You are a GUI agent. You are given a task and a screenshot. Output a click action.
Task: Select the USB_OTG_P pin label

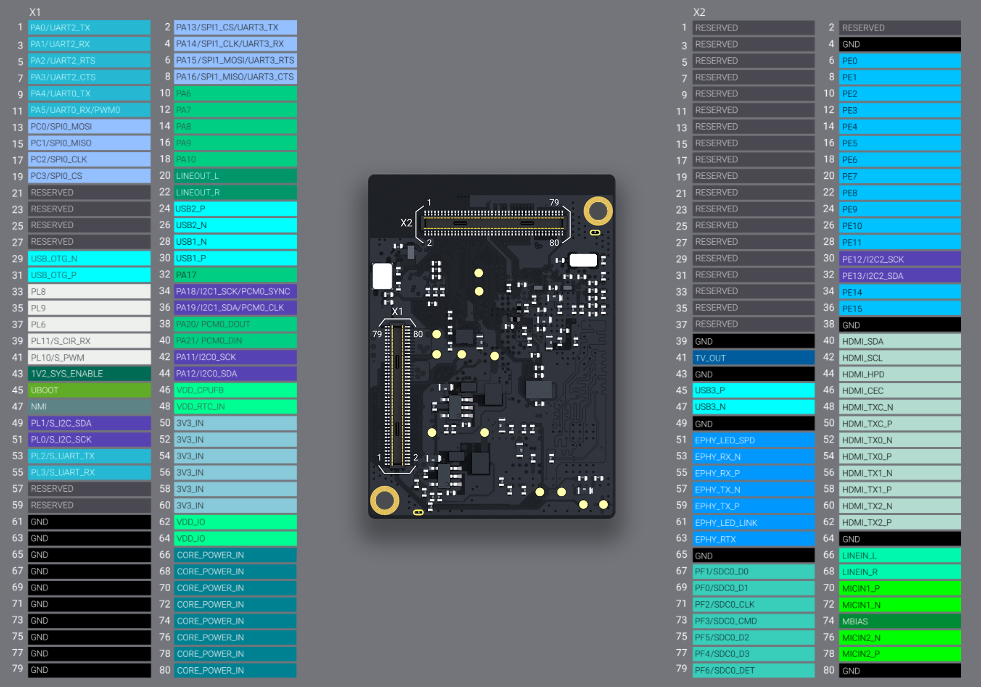tap(89, 275)
